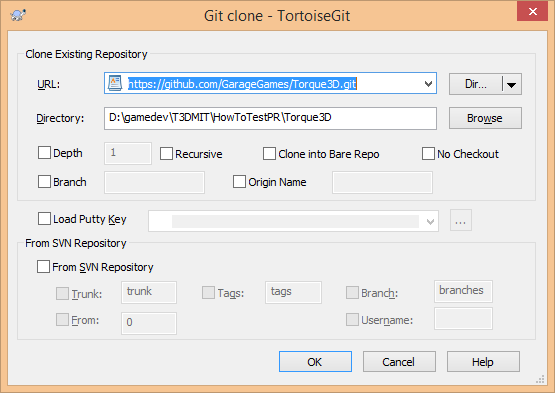The height and width of the screenshot is (393, 555).
Task: Open the Dir button split arrow
Action: tap(511, 84)
